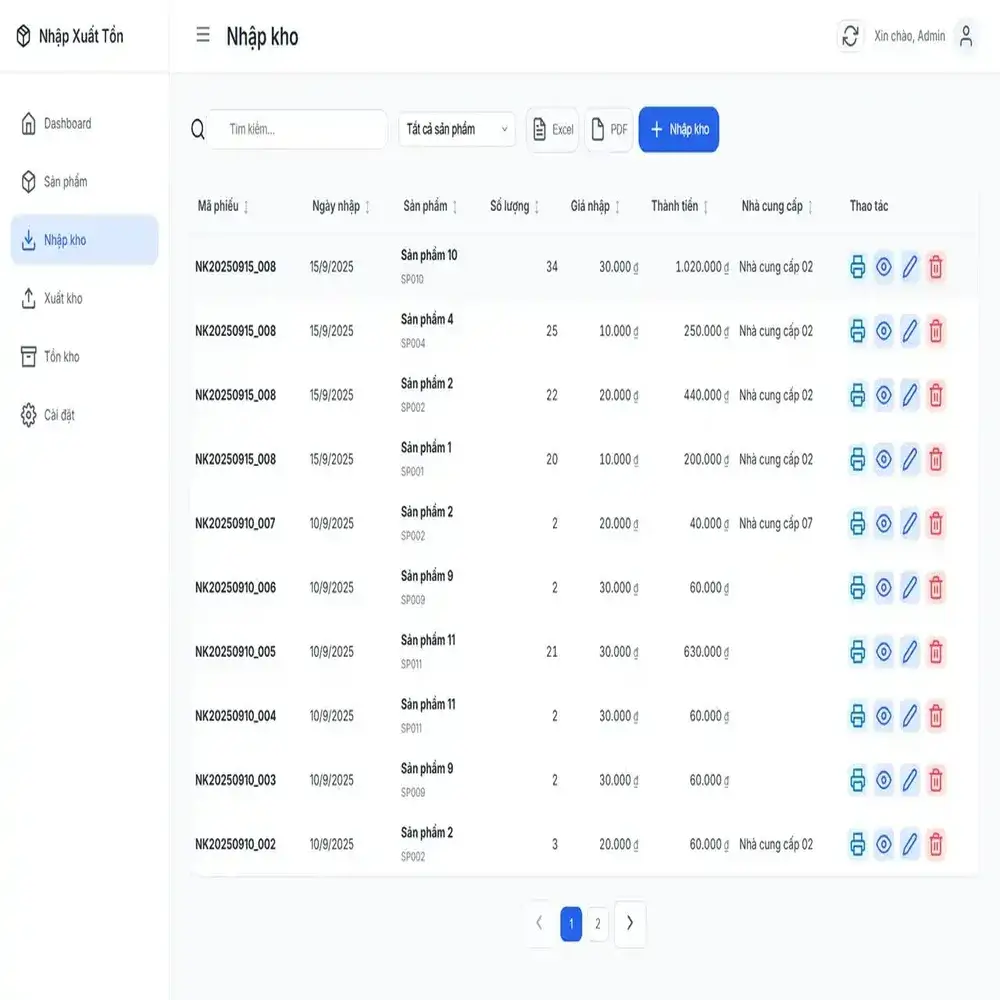Viewport: 1000px width, 1000px height.
Task: Click the blue Nhập kho button
Action: [x=678, y=129]
